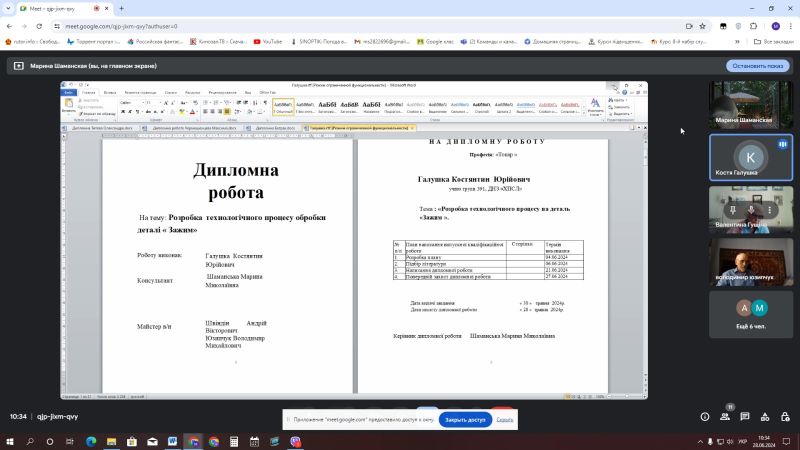Toggle justify alignment in Word ribbon

(227, 111)
